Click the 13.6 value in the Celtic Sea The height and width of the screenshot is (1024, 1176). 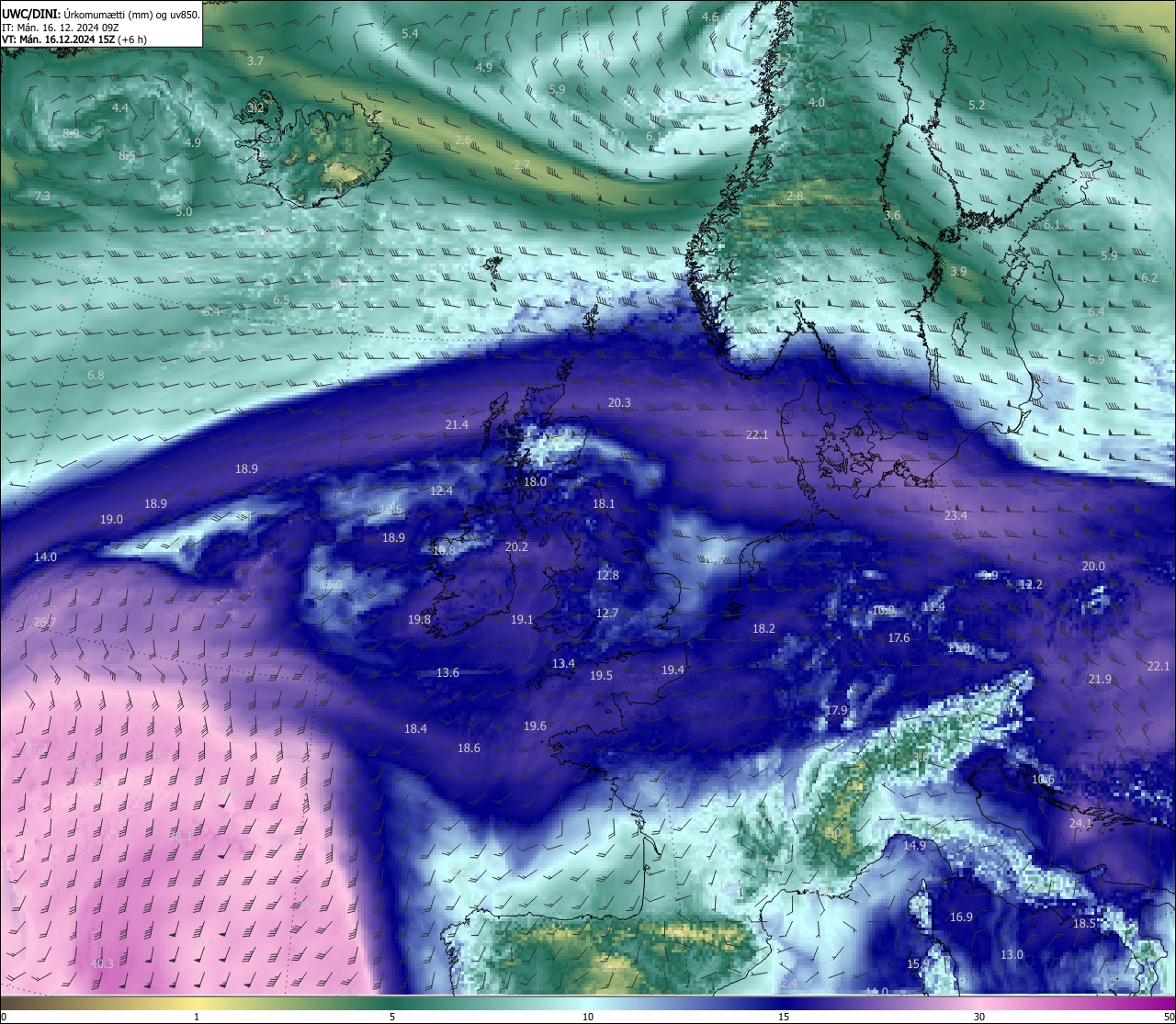pyautogui.click(x=447, y=672)
